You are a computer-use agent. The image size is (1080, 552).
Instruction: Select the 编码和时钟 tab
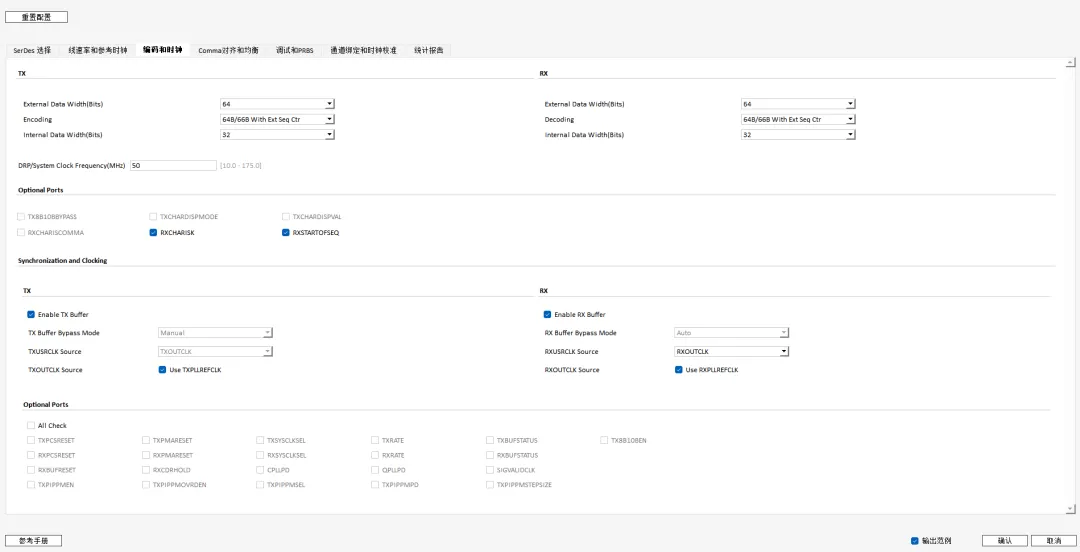click(x=163, y=50)
